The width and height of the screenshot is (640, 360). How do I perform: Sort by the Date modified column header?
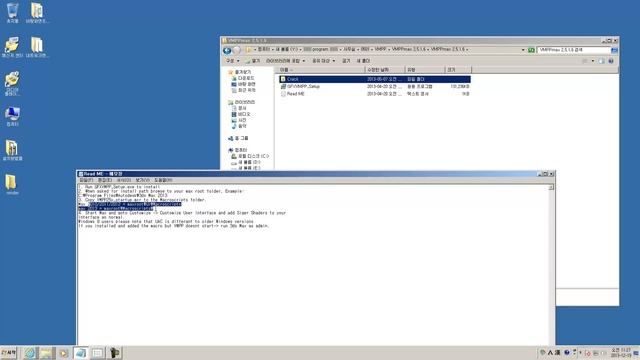click(385, 70)
